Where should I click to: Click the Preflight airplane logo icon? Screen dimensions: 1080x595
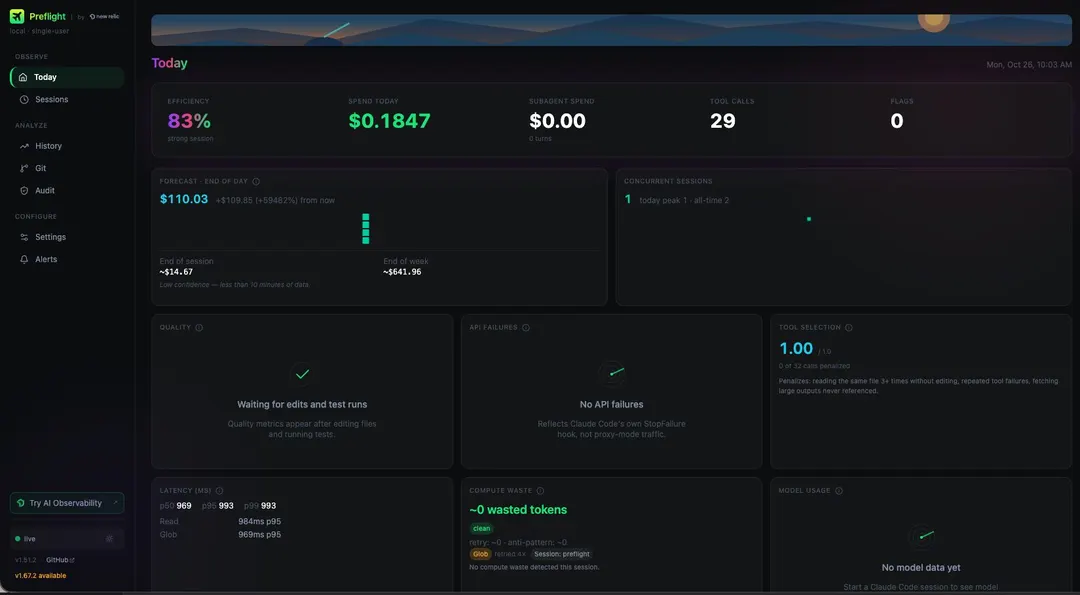tap(17, 17)
